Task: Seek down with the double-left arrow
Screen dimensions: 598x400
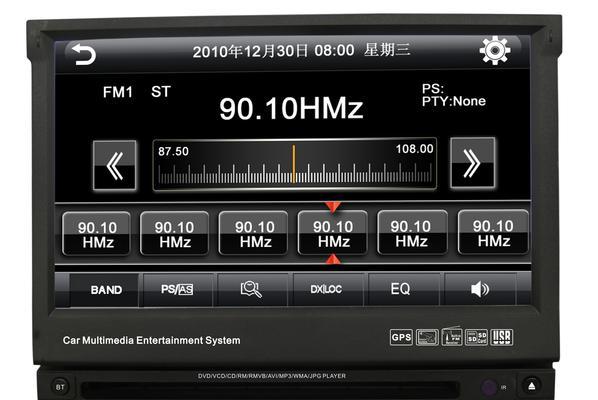Action: coord(115,165)
